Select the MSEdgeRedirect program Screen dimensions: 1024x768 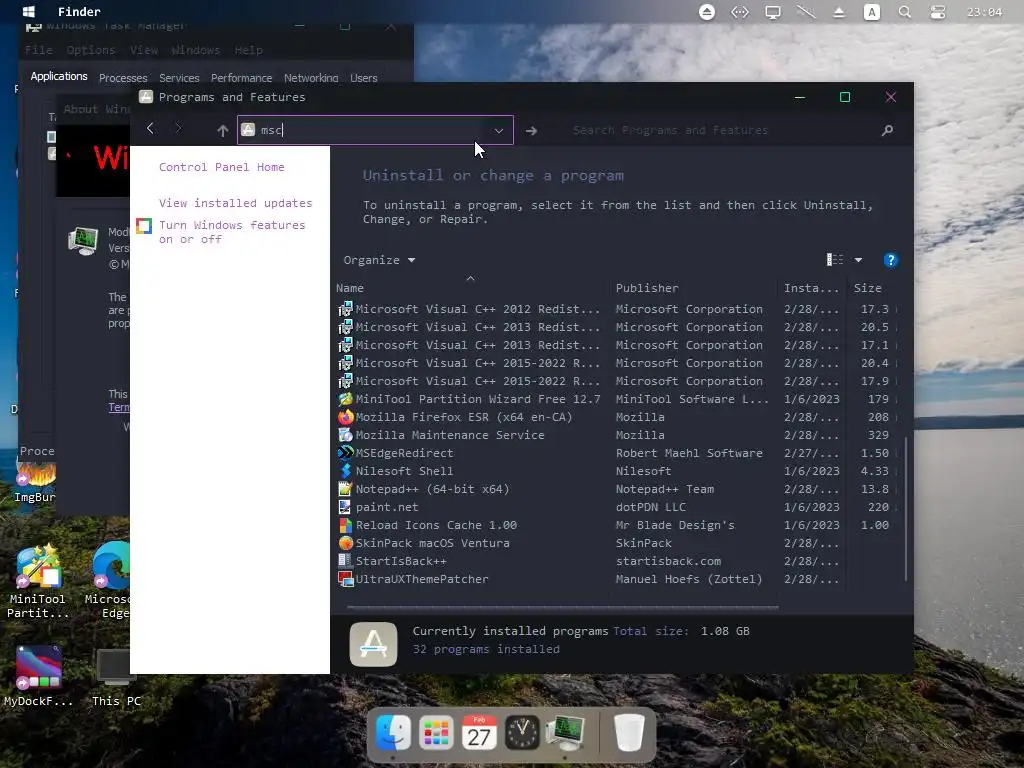[x=616, y=453]
